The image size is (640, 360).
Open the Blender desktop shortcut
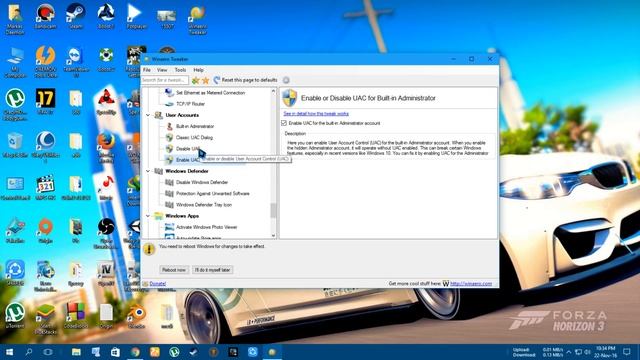[136, 317]
